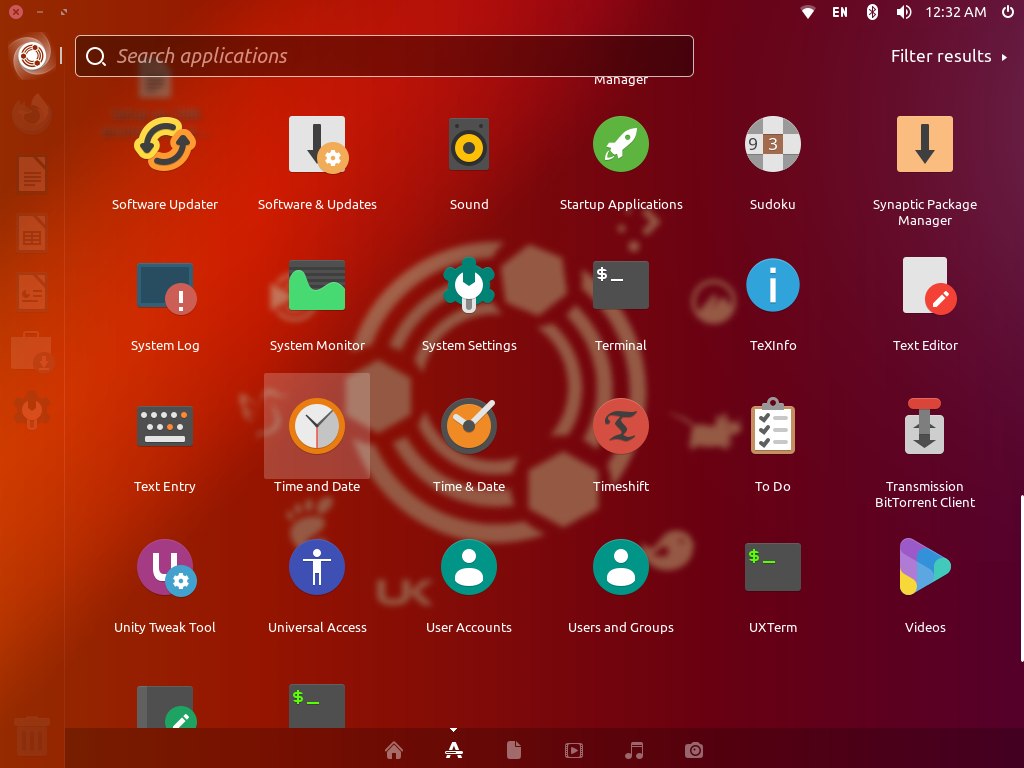Switch to the Applications lens

tap(454, 750)
